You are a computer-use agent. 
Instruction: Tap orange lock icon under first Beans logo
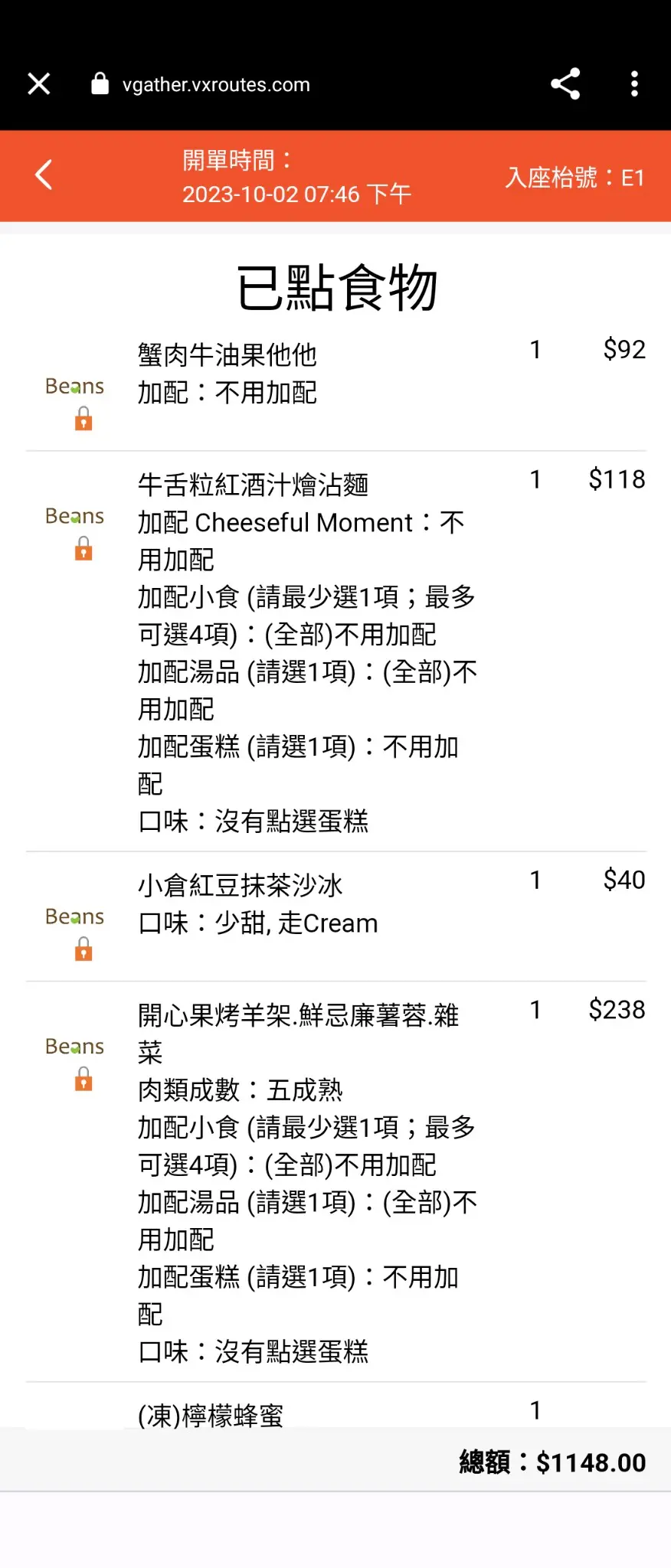click(x=83, y=419)
